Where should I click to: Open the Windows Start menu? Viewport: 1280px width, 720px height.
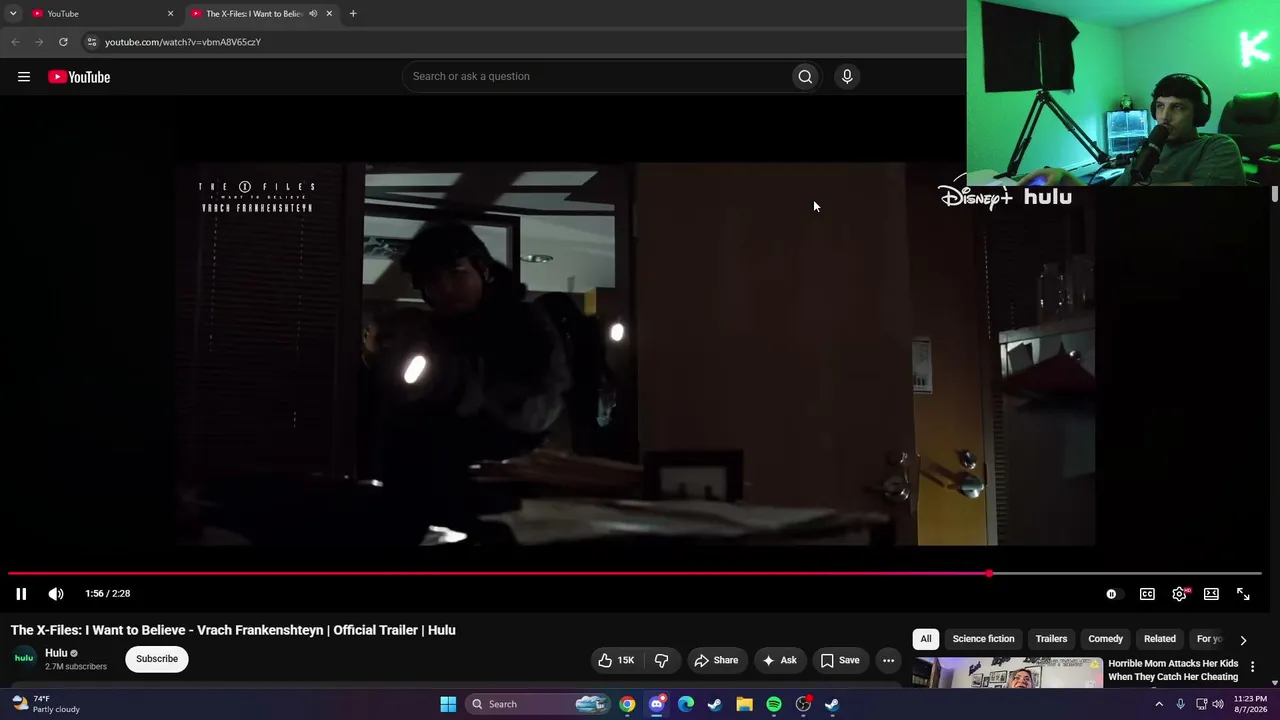click(x=448, y=704)
